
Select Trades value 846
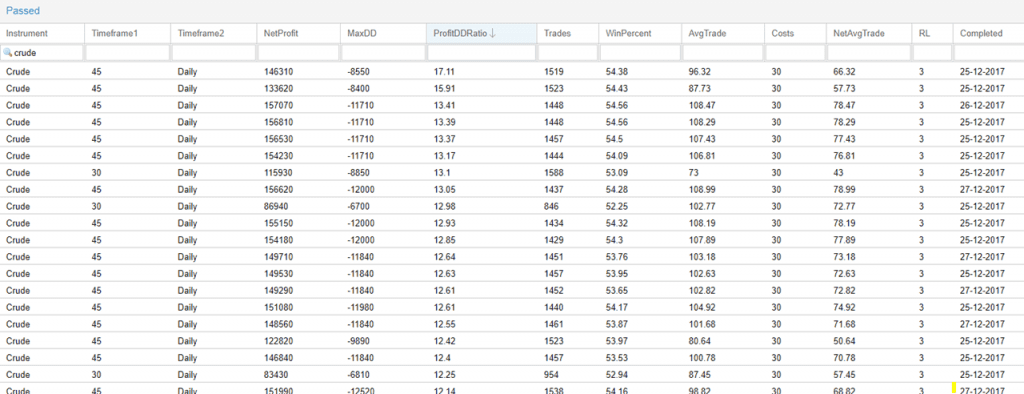pos(551,206)
